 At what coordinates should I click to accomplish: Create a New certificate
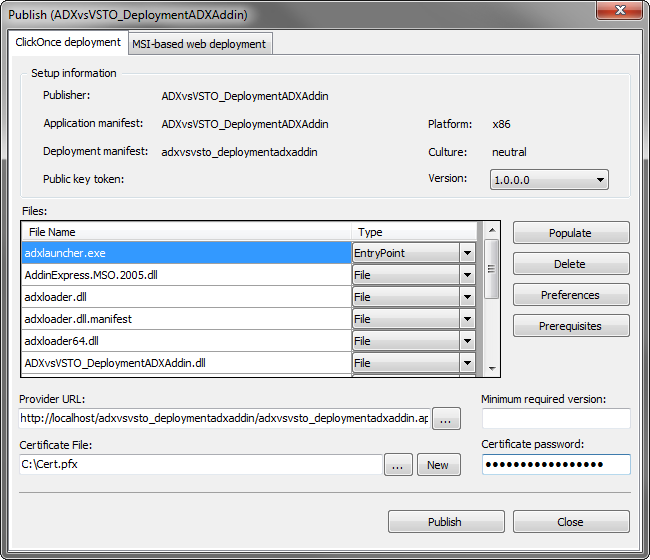[439, 465]
